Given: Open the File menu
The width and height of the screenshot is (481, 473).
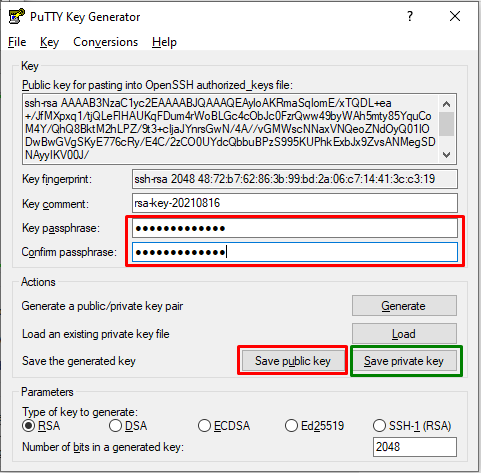Looking at the screenshot, I should point(17,42).
